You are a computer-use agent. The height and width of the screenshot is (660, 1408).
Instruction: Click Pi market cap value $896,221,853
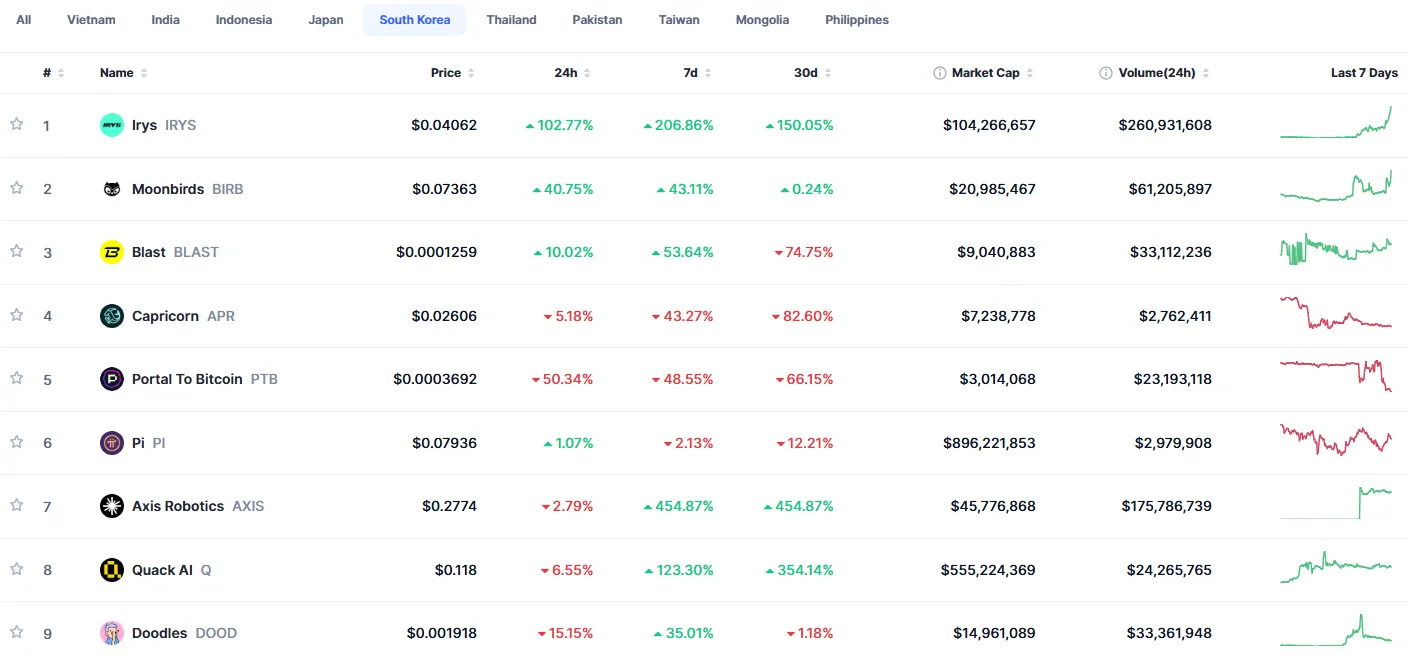989,443
